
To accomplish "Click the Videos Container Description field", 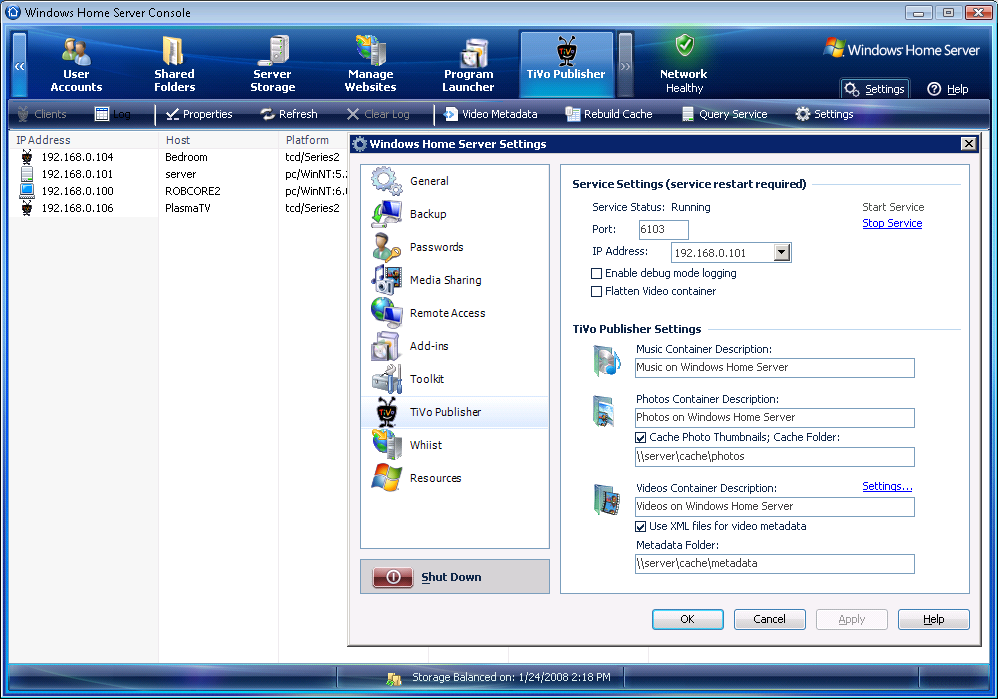I will point(775,507).
